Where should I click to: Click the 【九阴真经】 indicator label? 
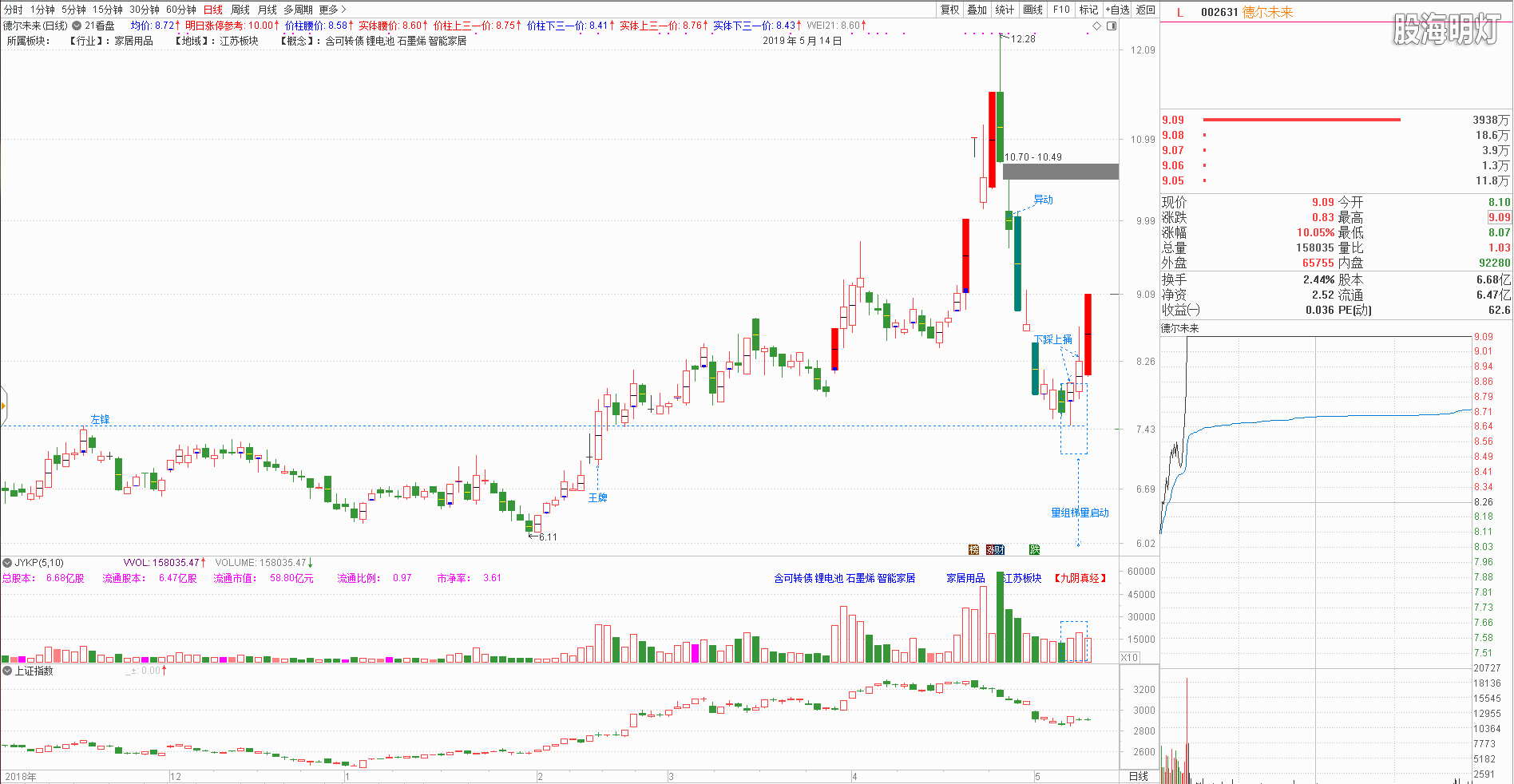point(1080,578)
